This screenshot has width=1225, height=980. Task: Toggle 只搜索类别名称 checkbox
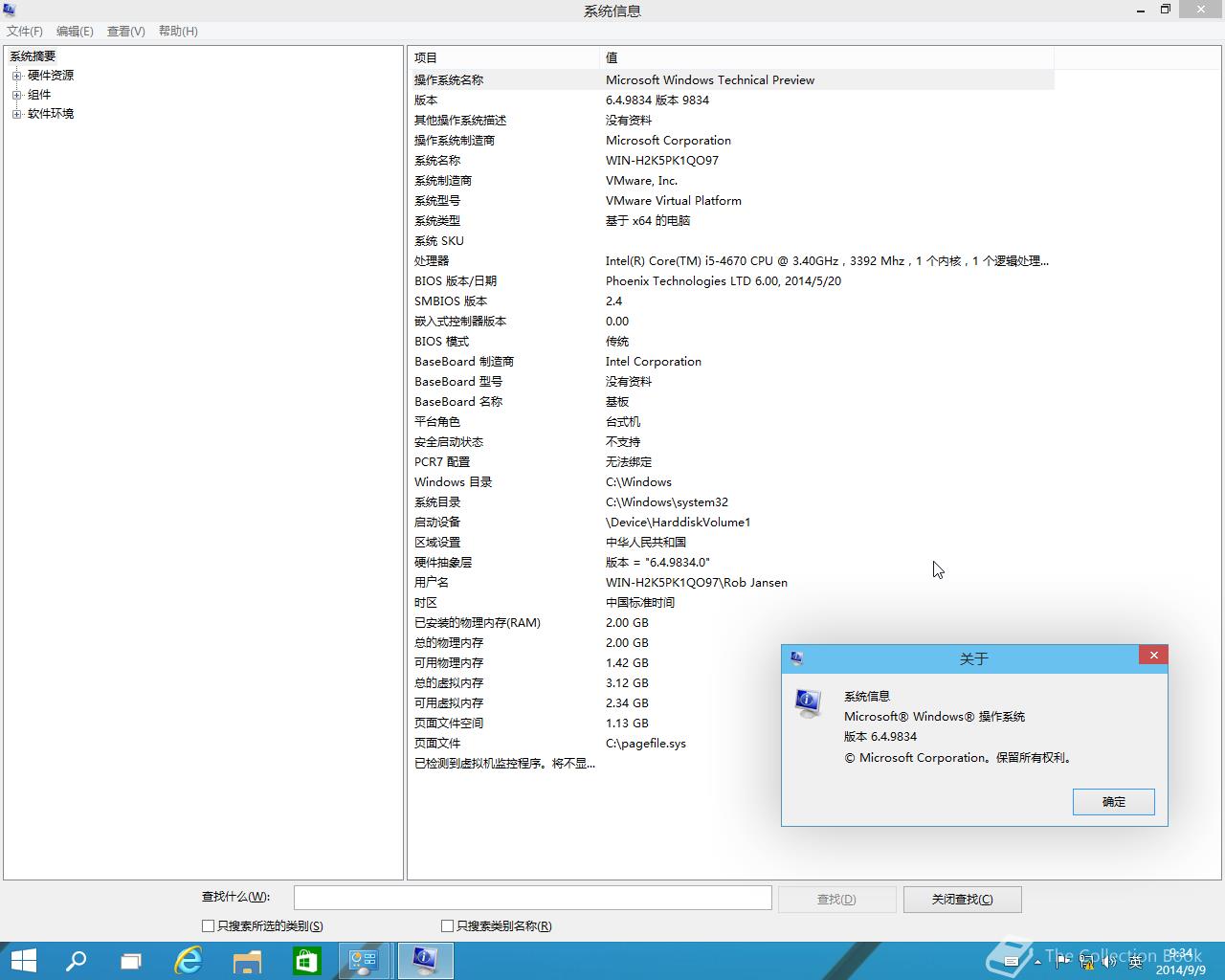[x=447, y=925]
